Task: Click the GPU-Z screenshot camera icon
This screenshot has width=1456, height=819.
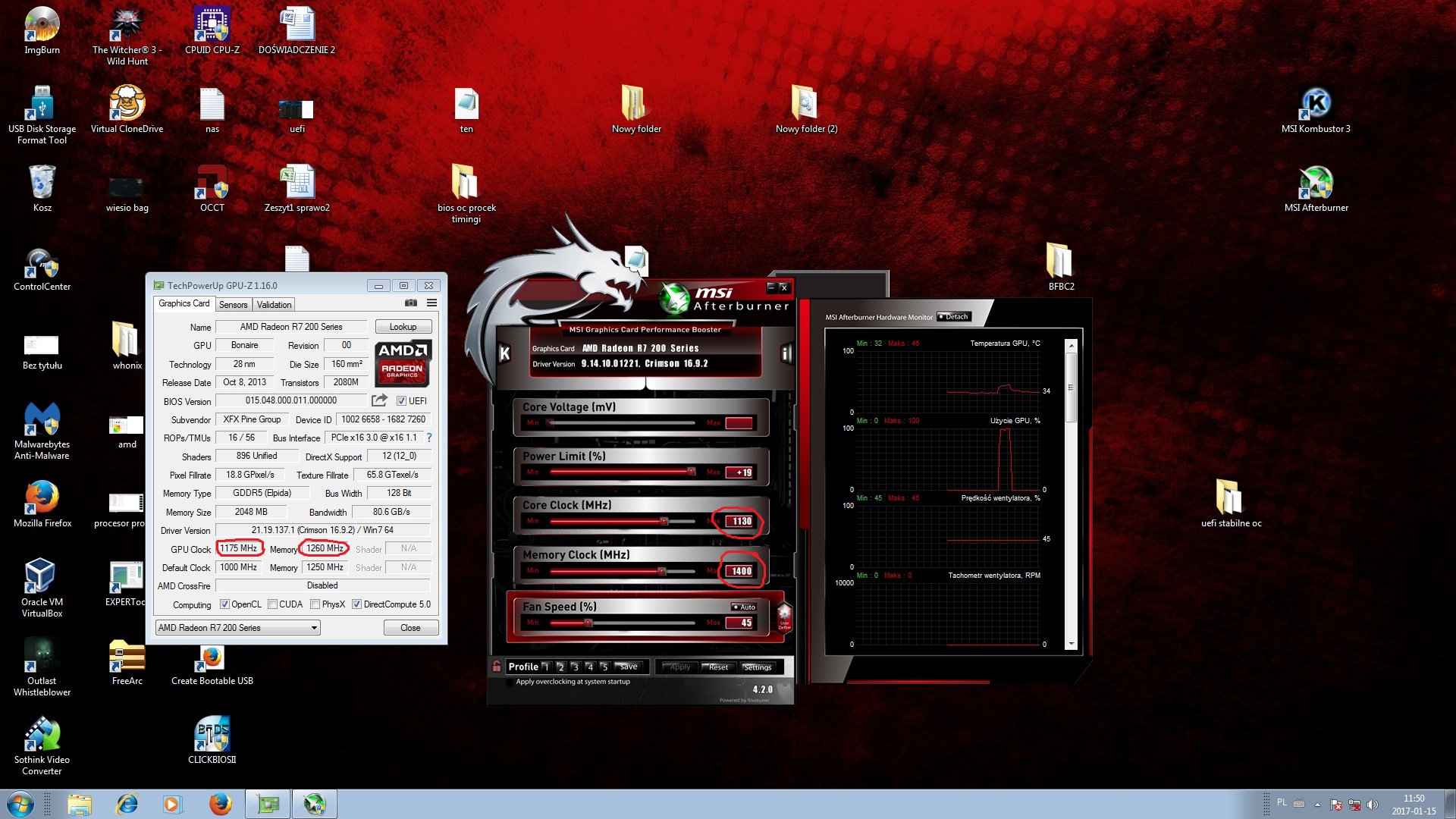Action: pos(411,303)
